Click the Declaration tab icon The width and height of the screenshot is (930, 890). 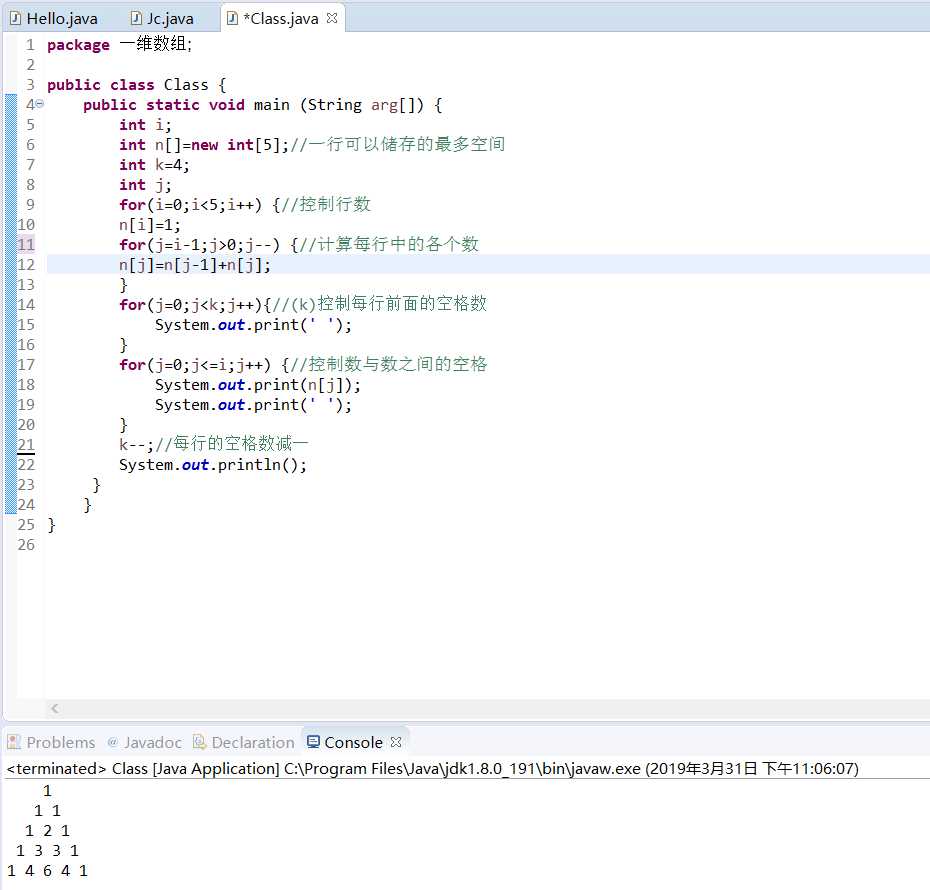(x=199, y=742)
